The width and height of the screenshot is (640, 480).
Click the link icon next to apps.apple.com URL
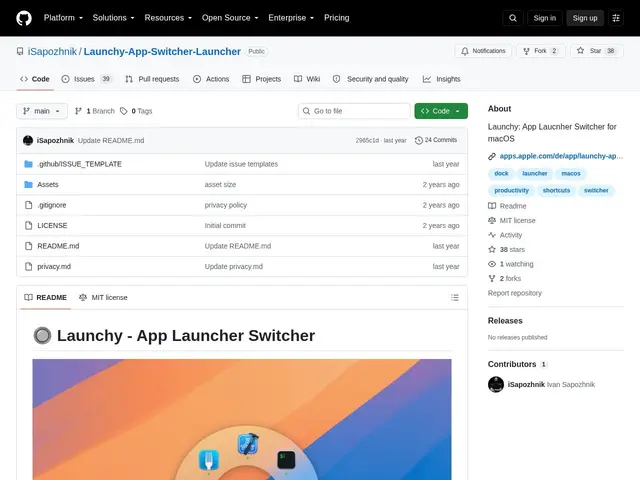[492, 156]
